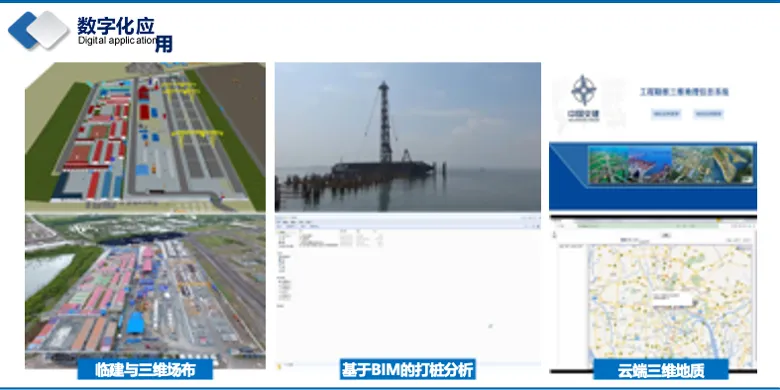Screen dimensions: 780x390
Task: Click the 临建与三维场布 caption label
Action: pos(145,370)
